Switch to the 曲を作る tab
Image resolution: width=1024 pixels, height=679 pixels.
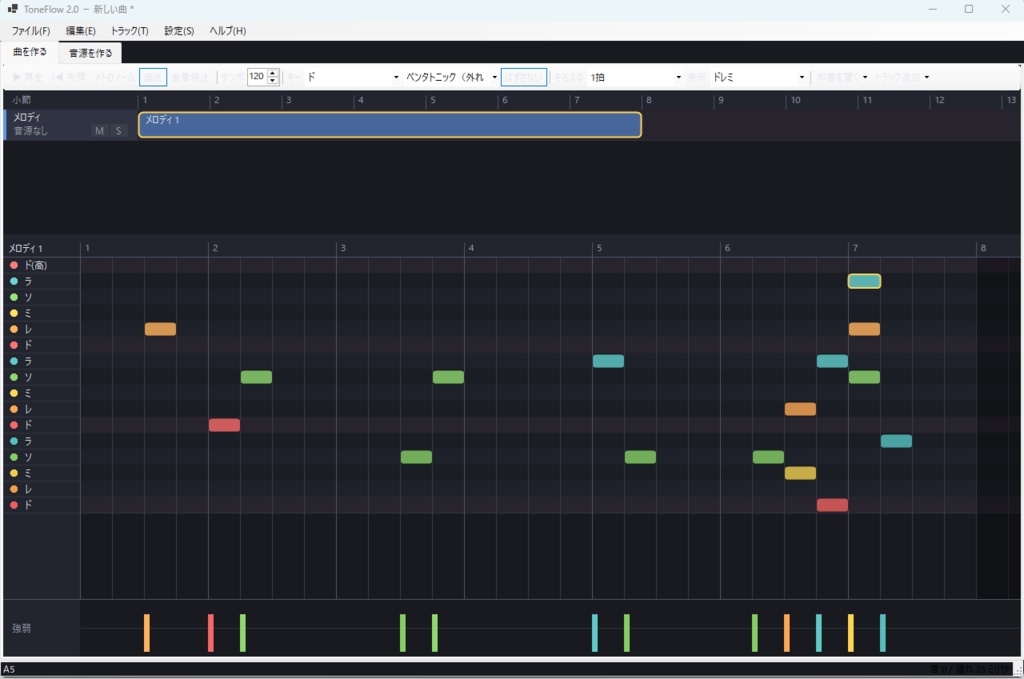click(x=30, y=52)
